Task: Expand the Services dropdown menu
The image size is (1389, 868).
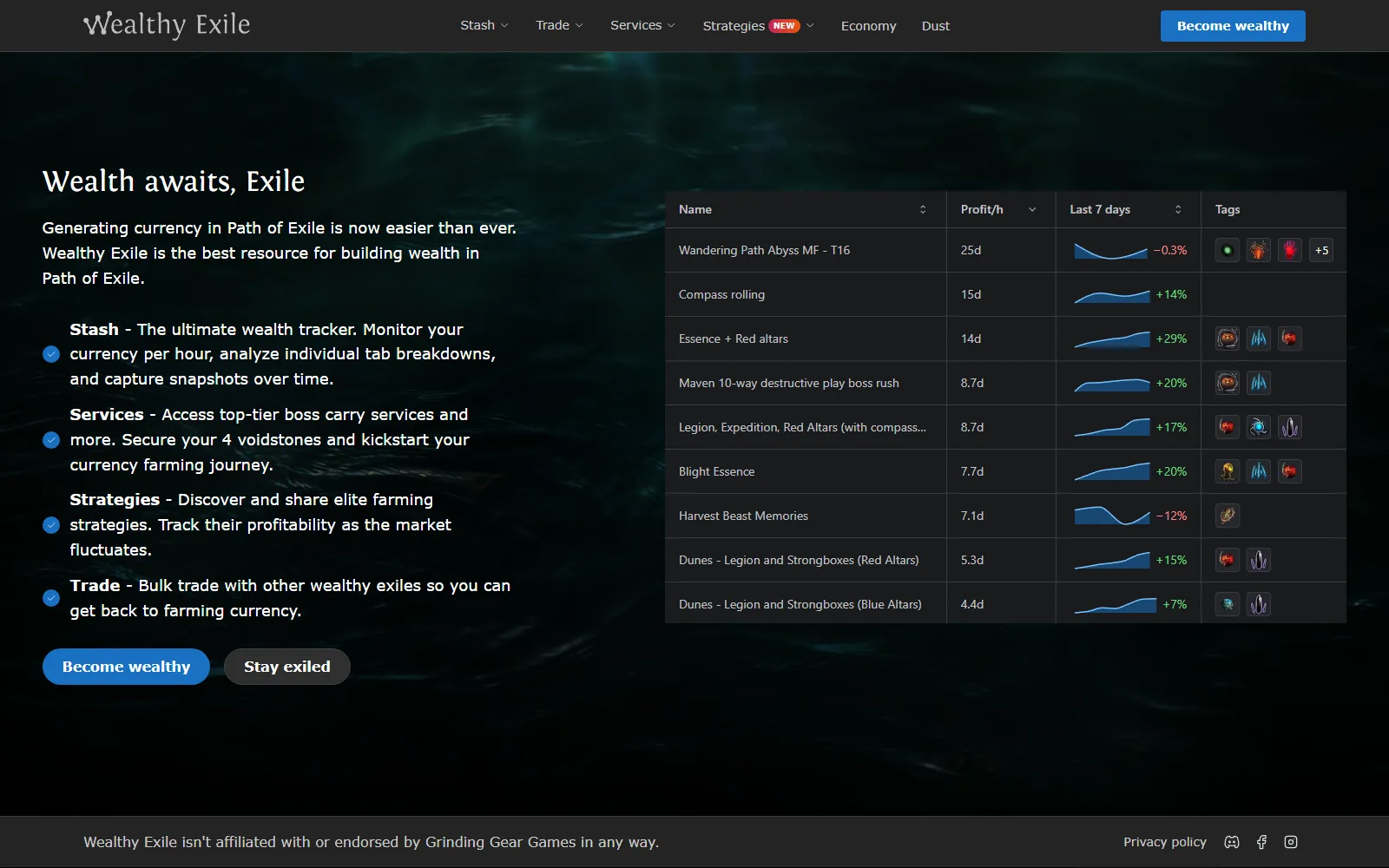Action: (x=643, y=25)
